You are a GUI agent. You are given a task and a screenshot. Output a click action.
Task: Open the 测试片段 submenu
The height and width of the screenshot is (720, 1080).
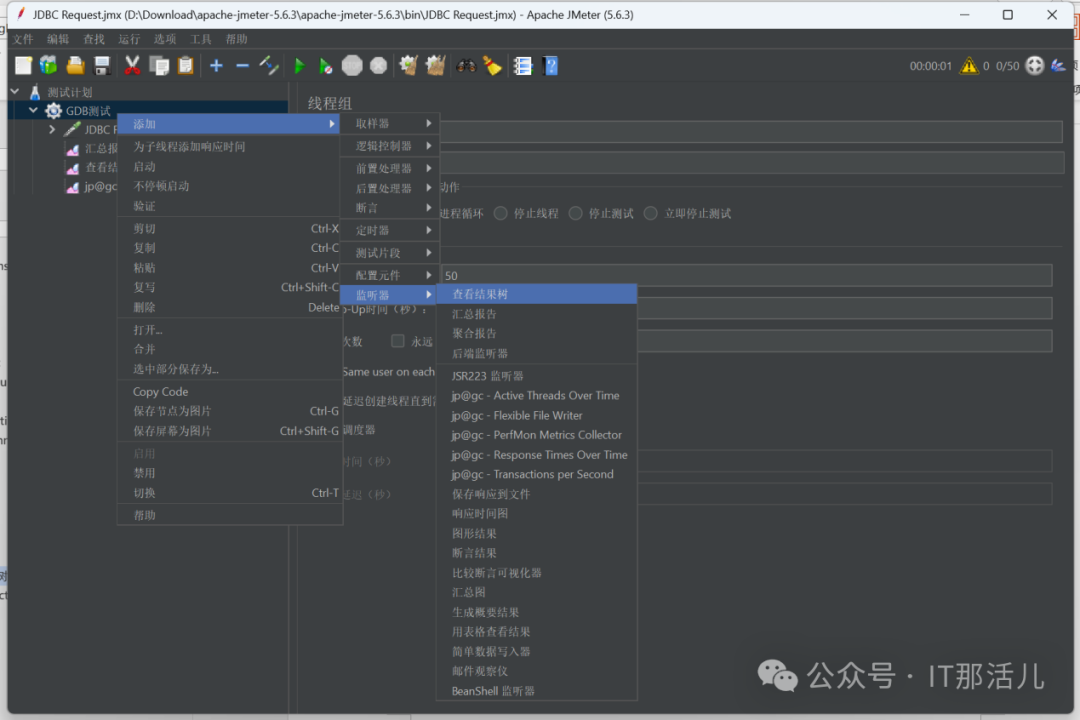pos(390,253)
